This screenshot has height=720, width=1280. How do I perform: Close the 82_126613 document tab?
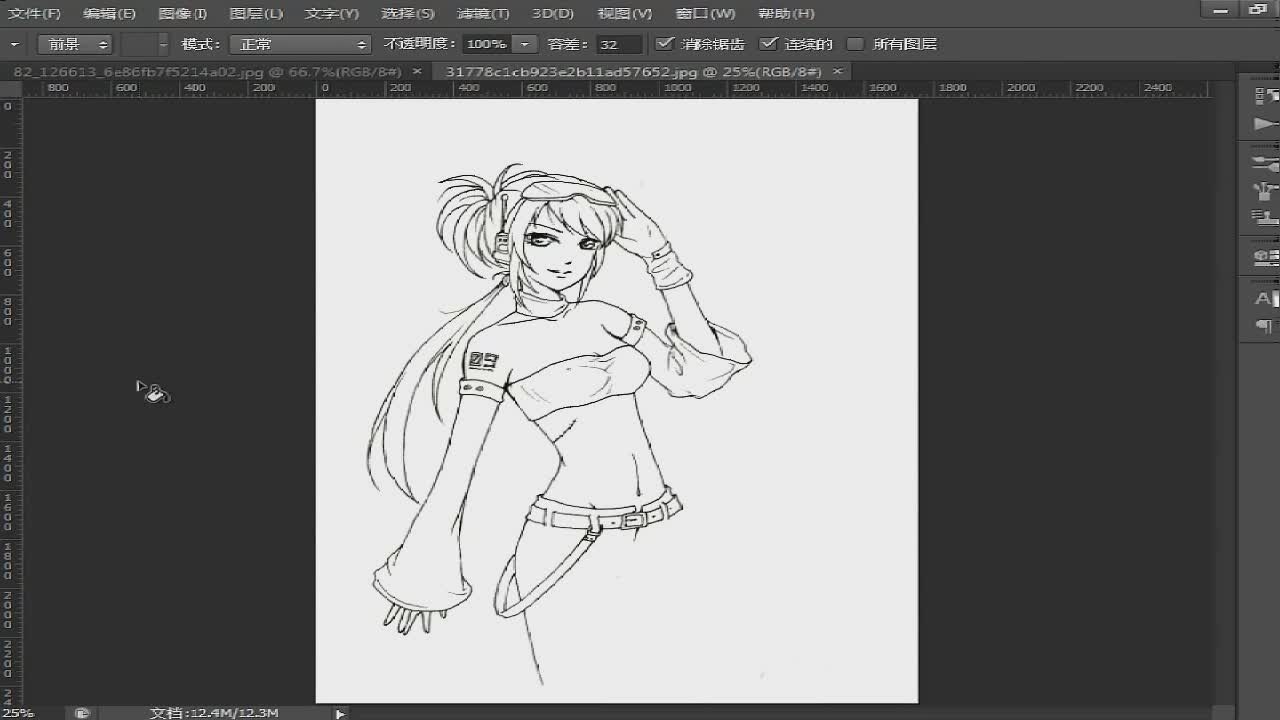tap(418, 71)
